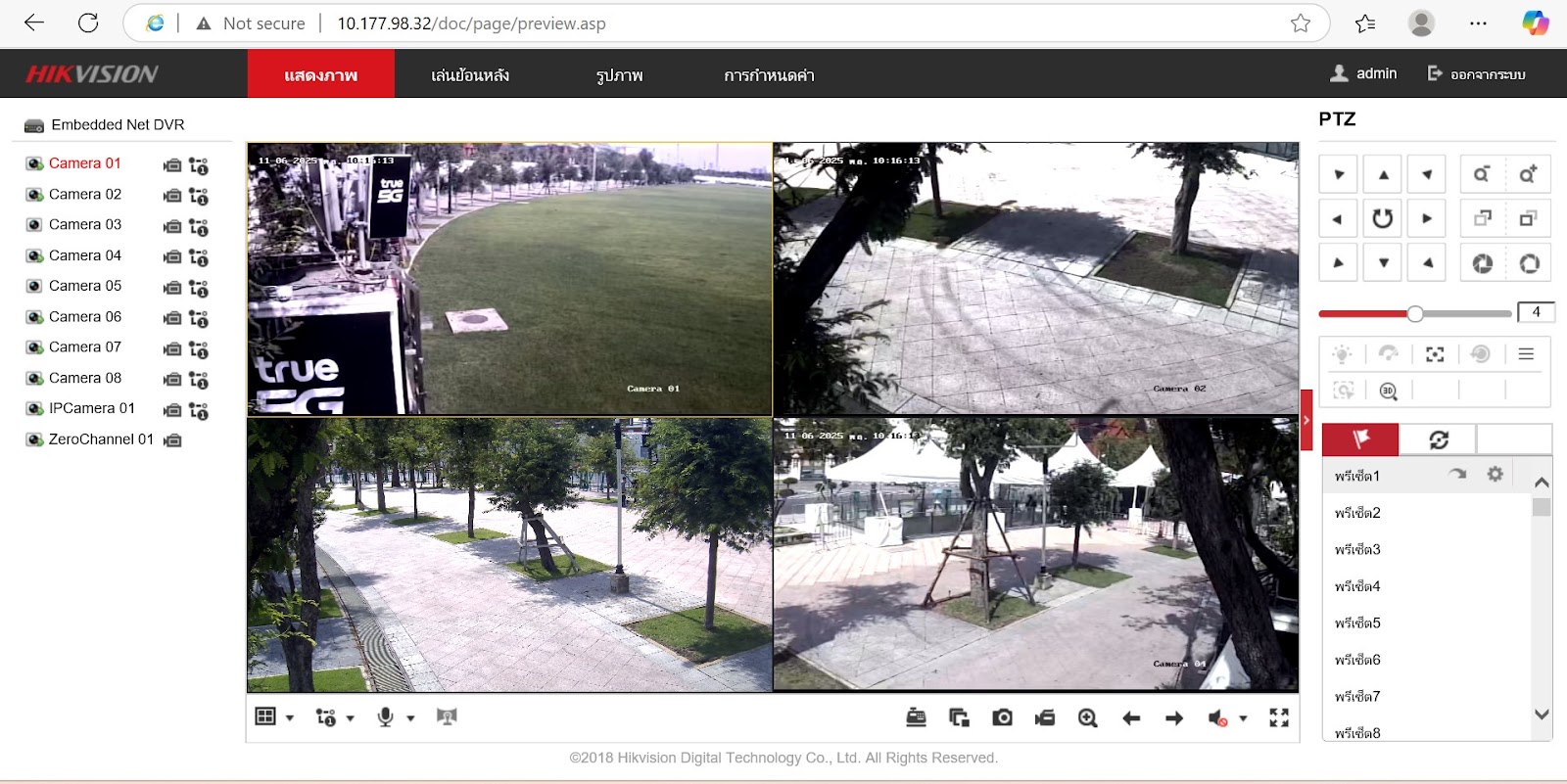Select Camera 04 in the channel list
The image size is (1567, 784).
85,255
